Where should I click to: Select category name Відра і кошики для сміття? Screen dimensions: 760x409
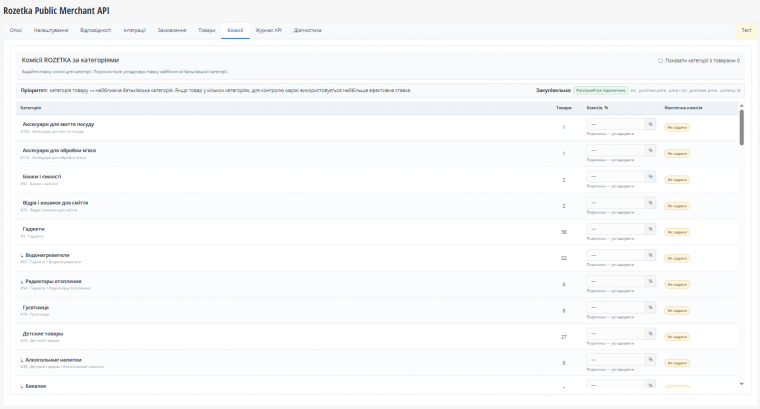55,203
